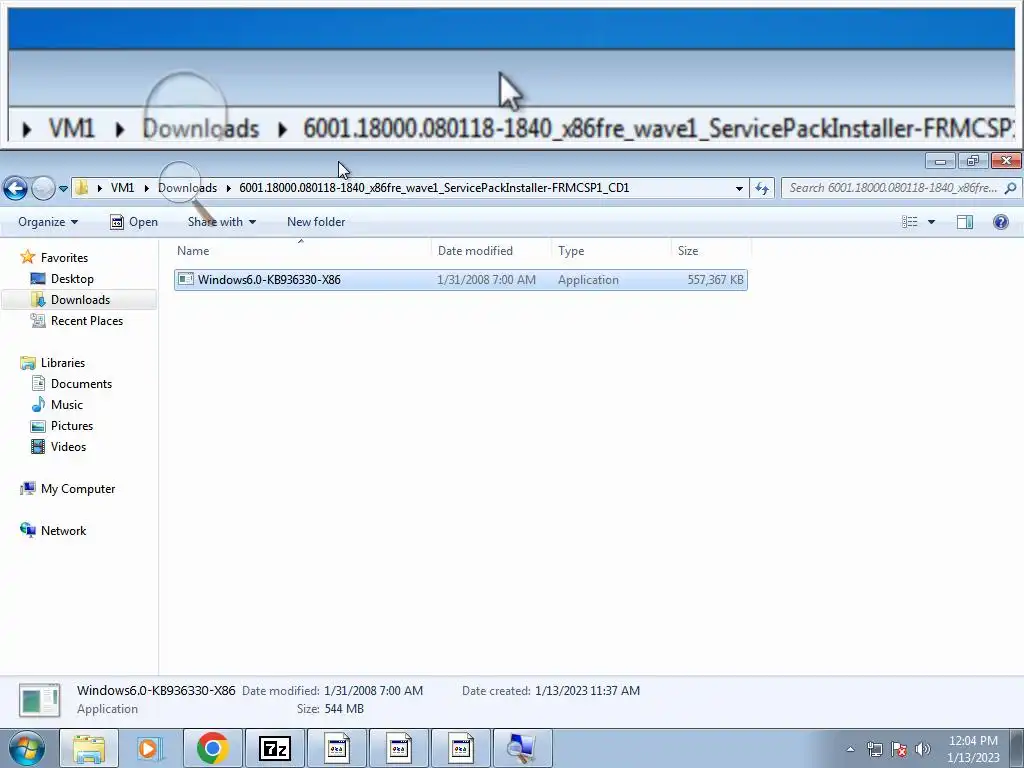Open the Pictures library
Screen dimensions: 1024x768
click(72, 426)
